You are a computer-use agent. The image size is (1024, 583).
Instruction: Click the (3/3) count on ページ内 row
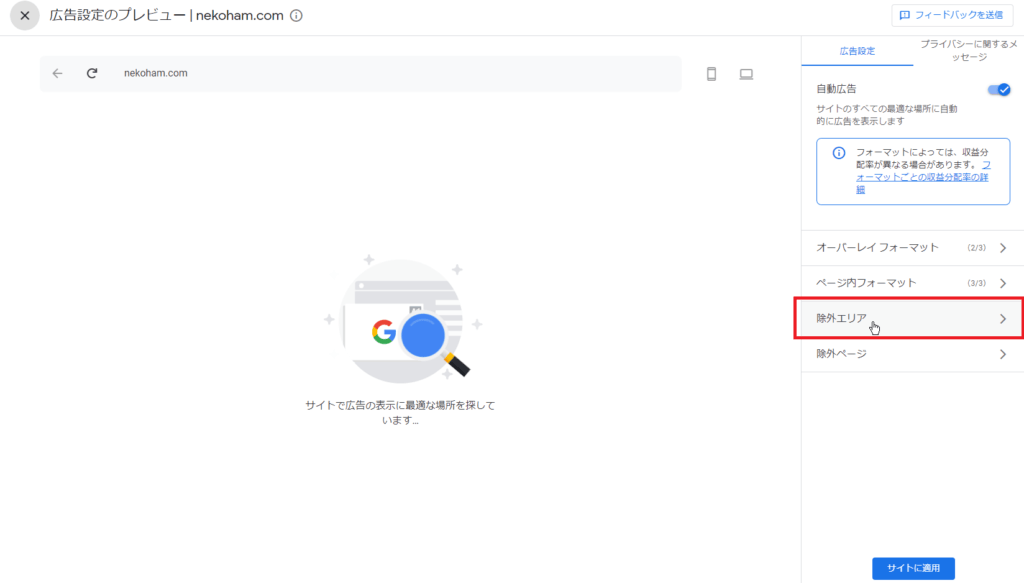(976, 283)
